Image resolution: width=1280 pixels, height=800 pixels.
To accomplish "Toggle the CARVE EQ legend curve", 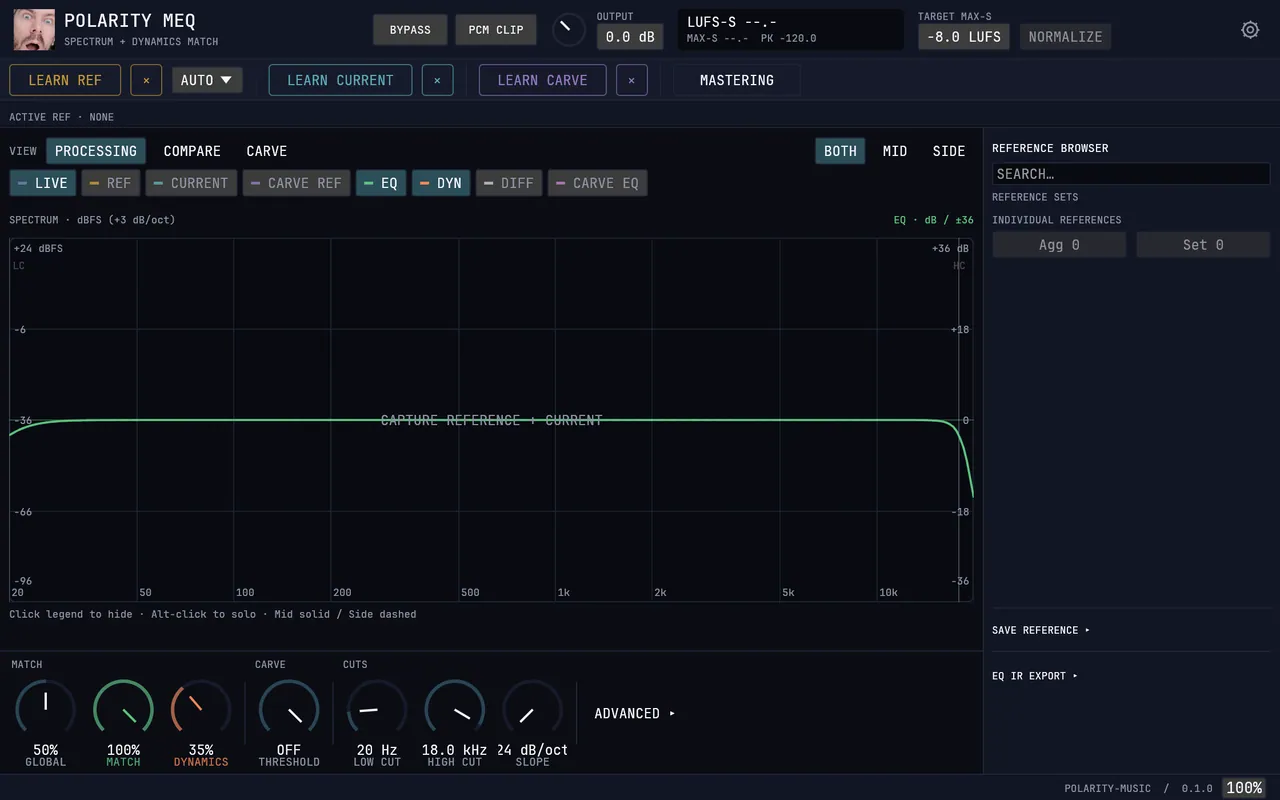I will pyautogui.click(x=597, y=183).
